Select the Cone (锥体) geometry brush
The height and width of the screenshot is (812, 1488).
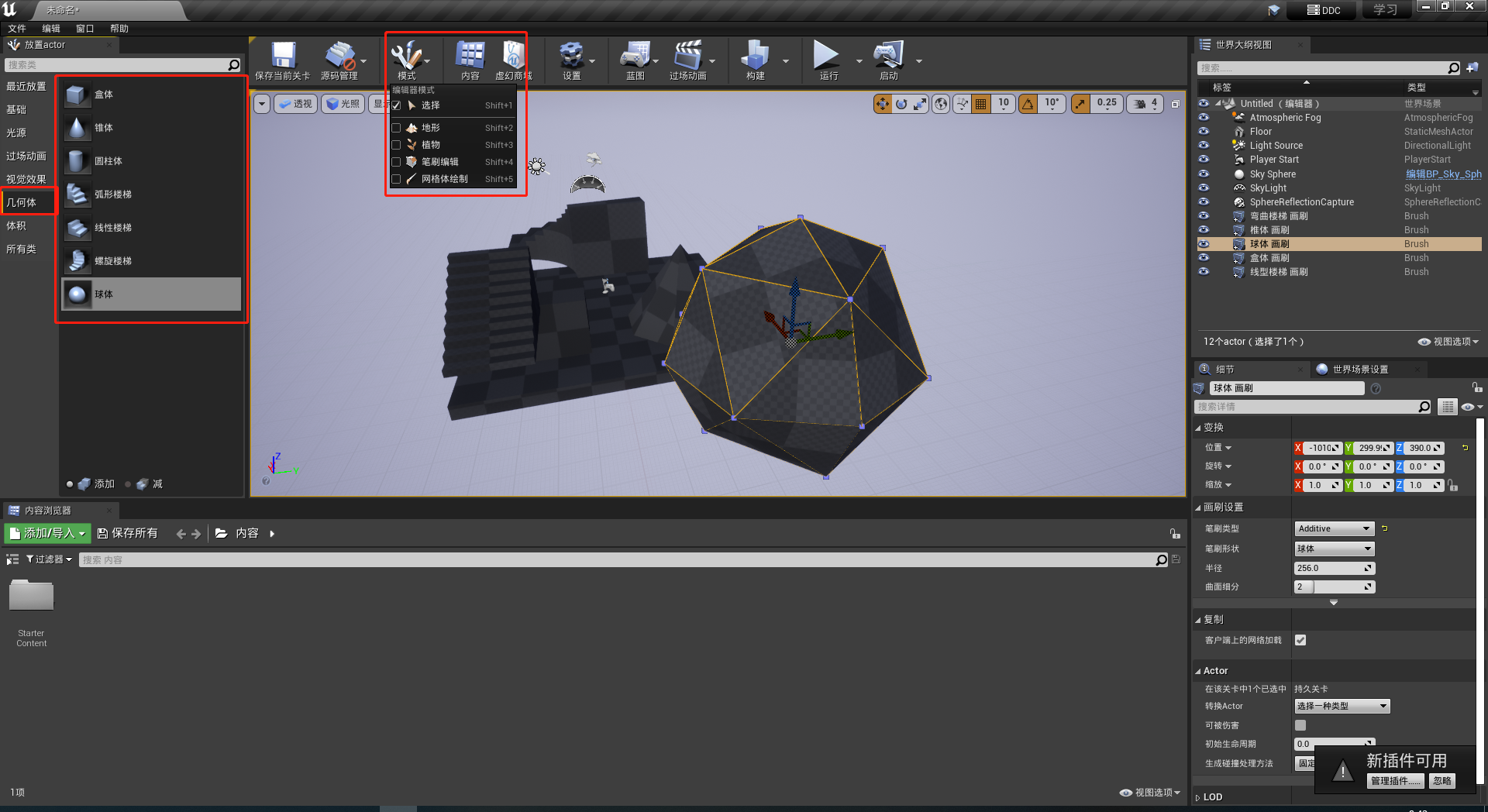coord(152,128)
